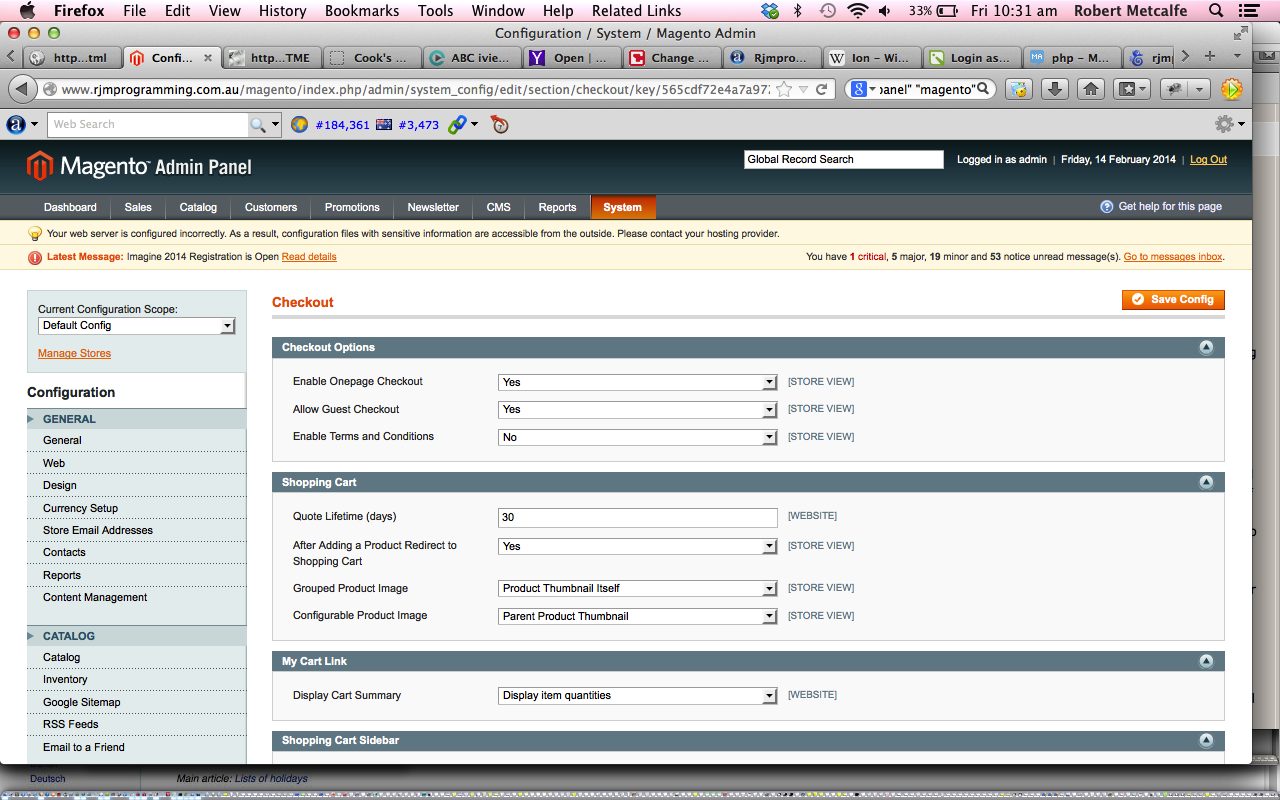Open the Current Configuration Scope dropdown
The width and height of the screenshot is (1280, 800).
(x=136, y=326)
